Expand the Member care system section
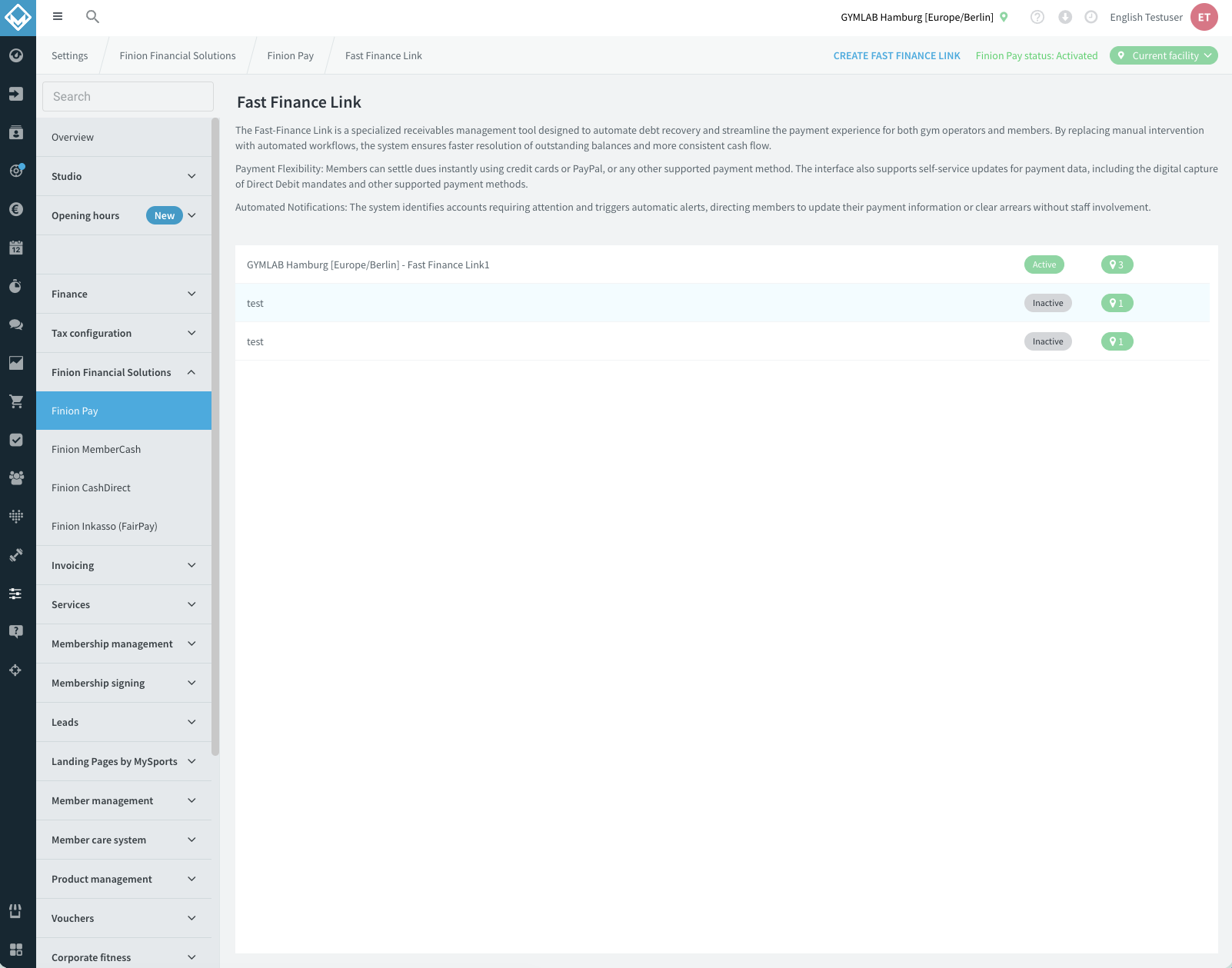Screen dimensions: 1232x968 [124, 840]
